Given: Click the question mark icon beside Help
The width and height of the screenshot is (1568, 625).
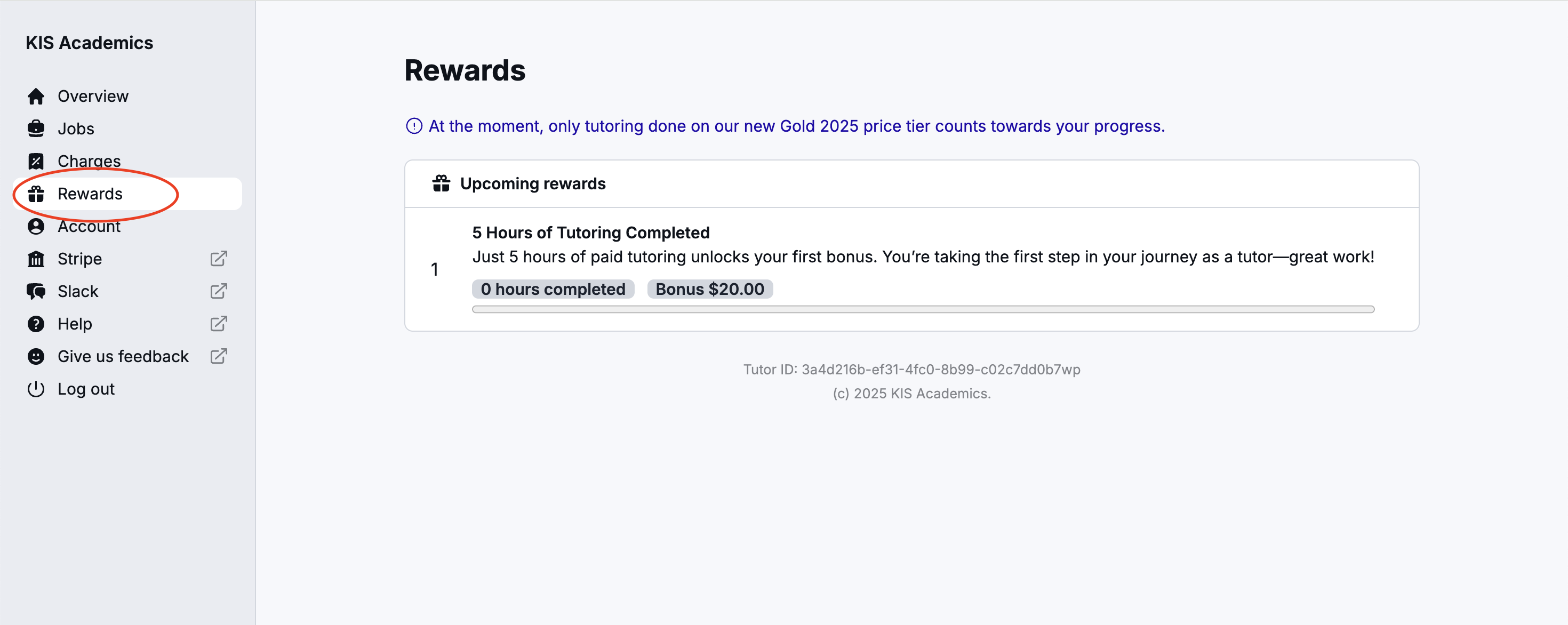Looking at the screenshot, I should 36,323.
